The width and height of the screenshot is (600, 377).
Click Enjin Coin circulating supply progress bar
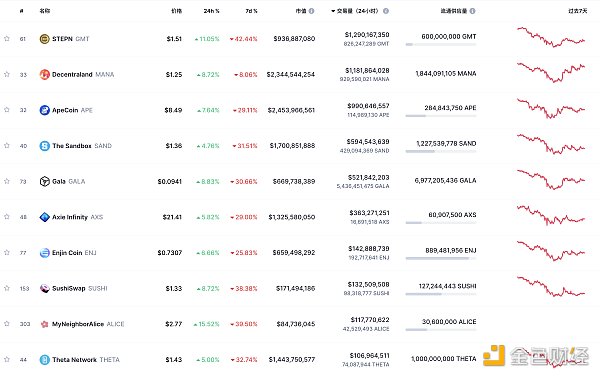tap(441, 258)
